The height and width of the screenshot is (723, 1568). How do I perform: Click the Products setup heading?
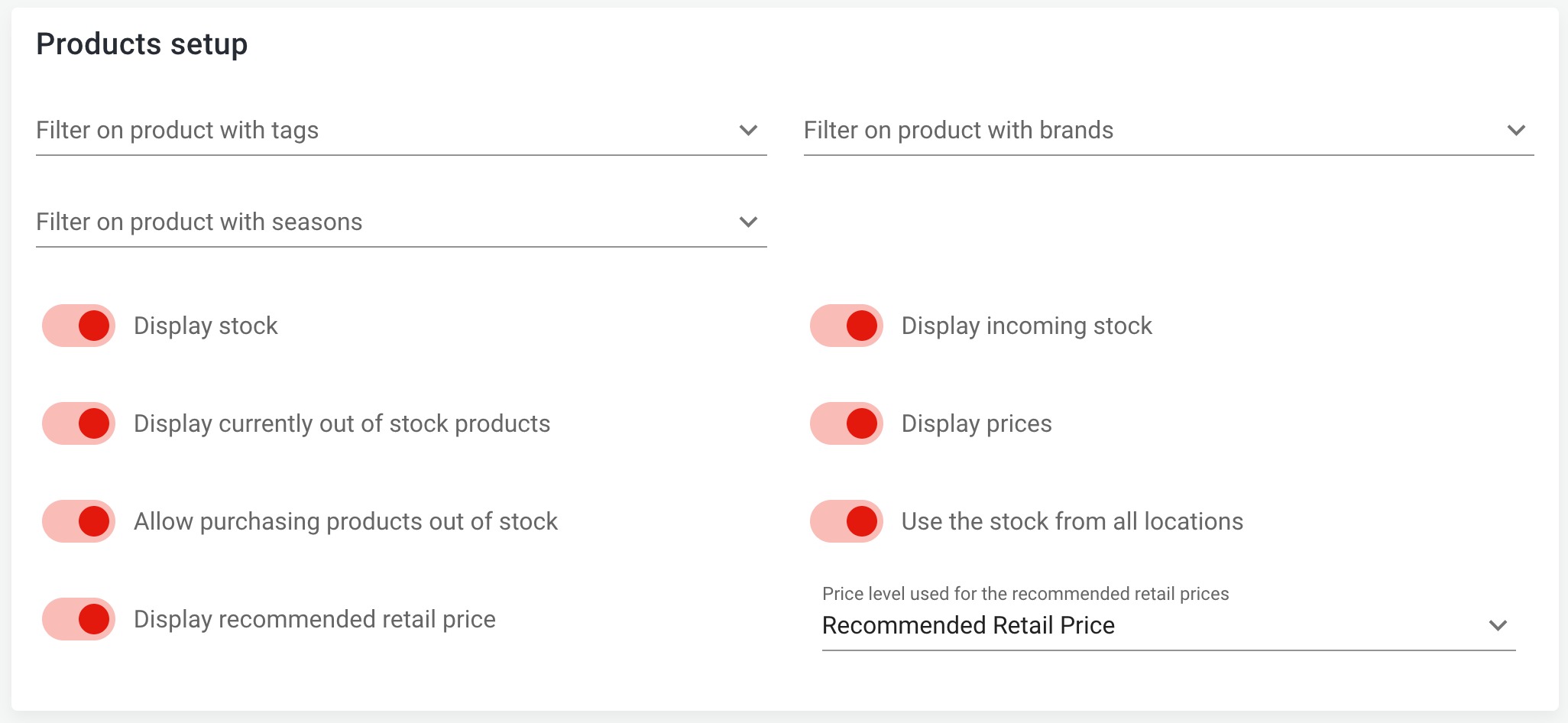[x=142, y=44]
